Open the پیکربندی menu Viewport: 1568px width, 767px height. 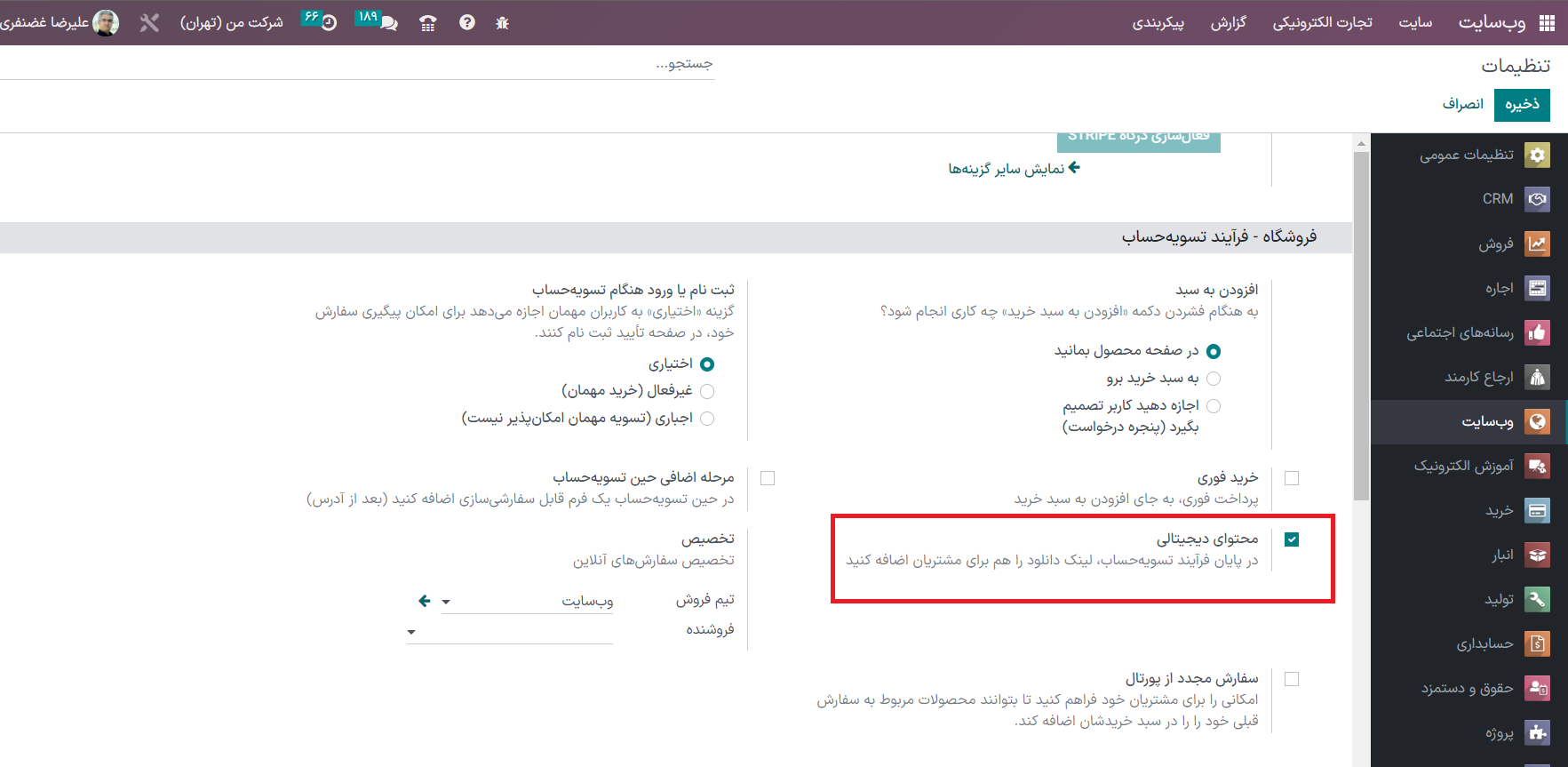tap(1158, 22)
